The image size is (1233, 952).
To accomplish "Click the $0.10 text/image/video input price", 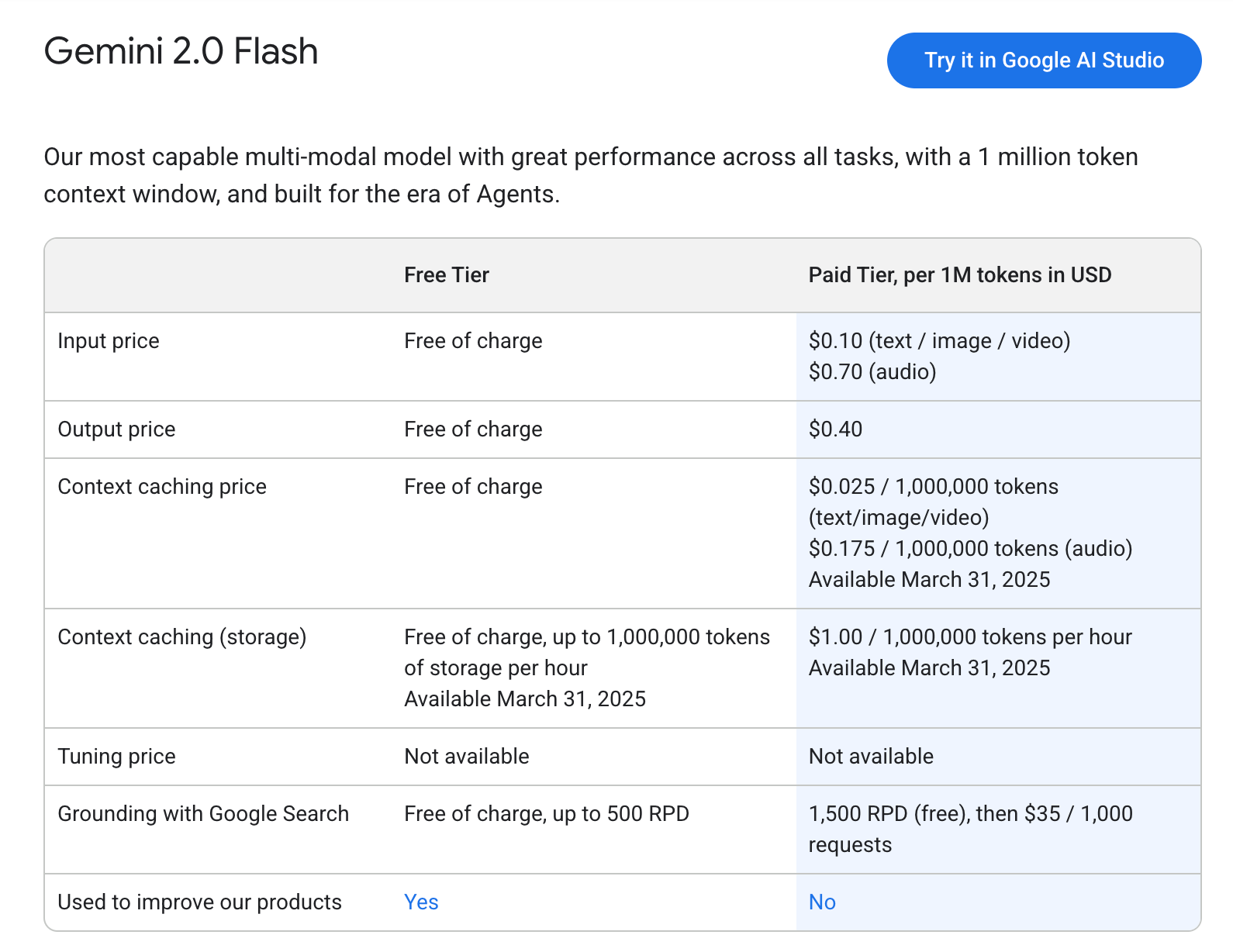I will pyautogui.click(x=939, y=341).
